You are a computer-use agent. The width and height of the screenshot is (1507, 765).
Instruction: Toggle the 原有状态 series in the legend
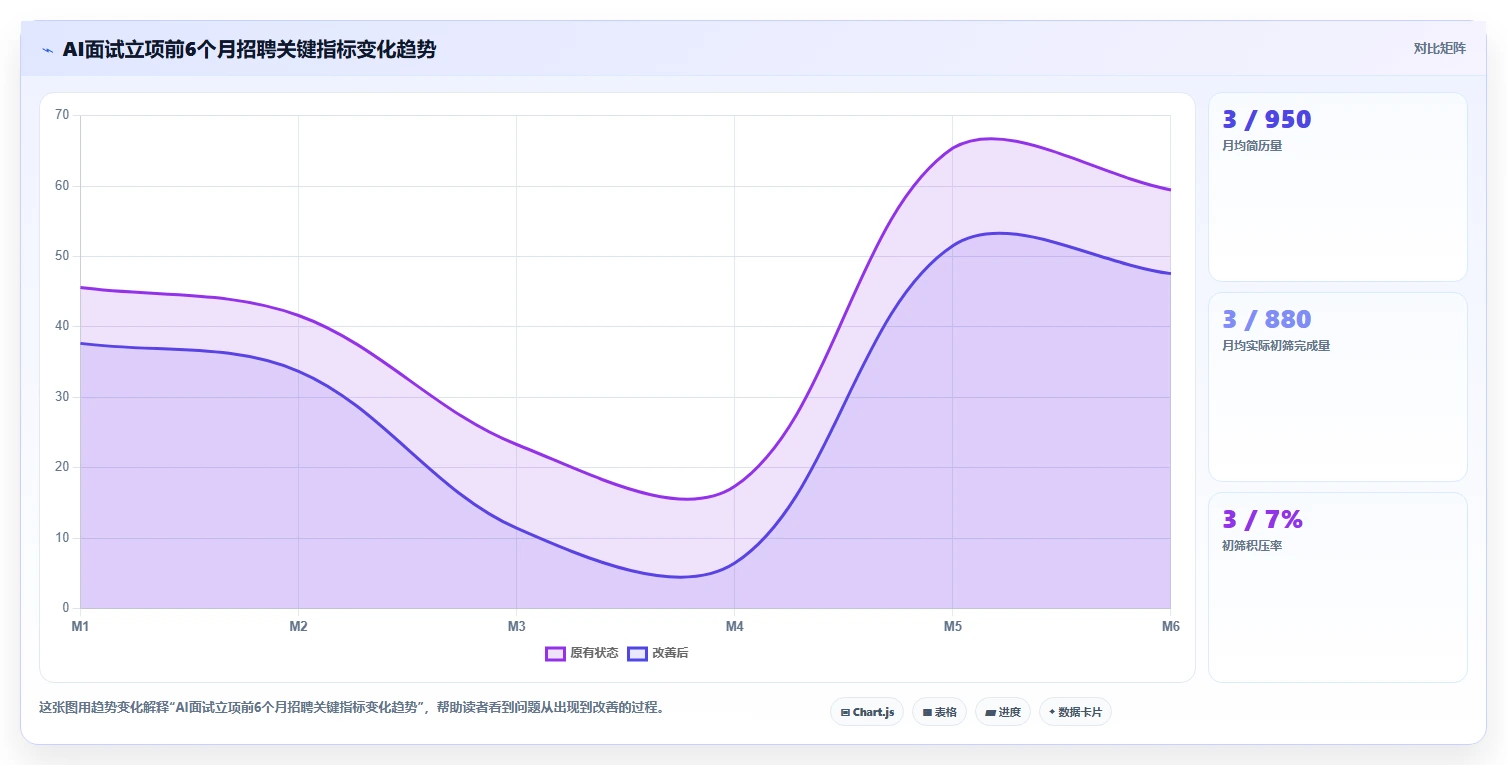(x=581, y=653)
